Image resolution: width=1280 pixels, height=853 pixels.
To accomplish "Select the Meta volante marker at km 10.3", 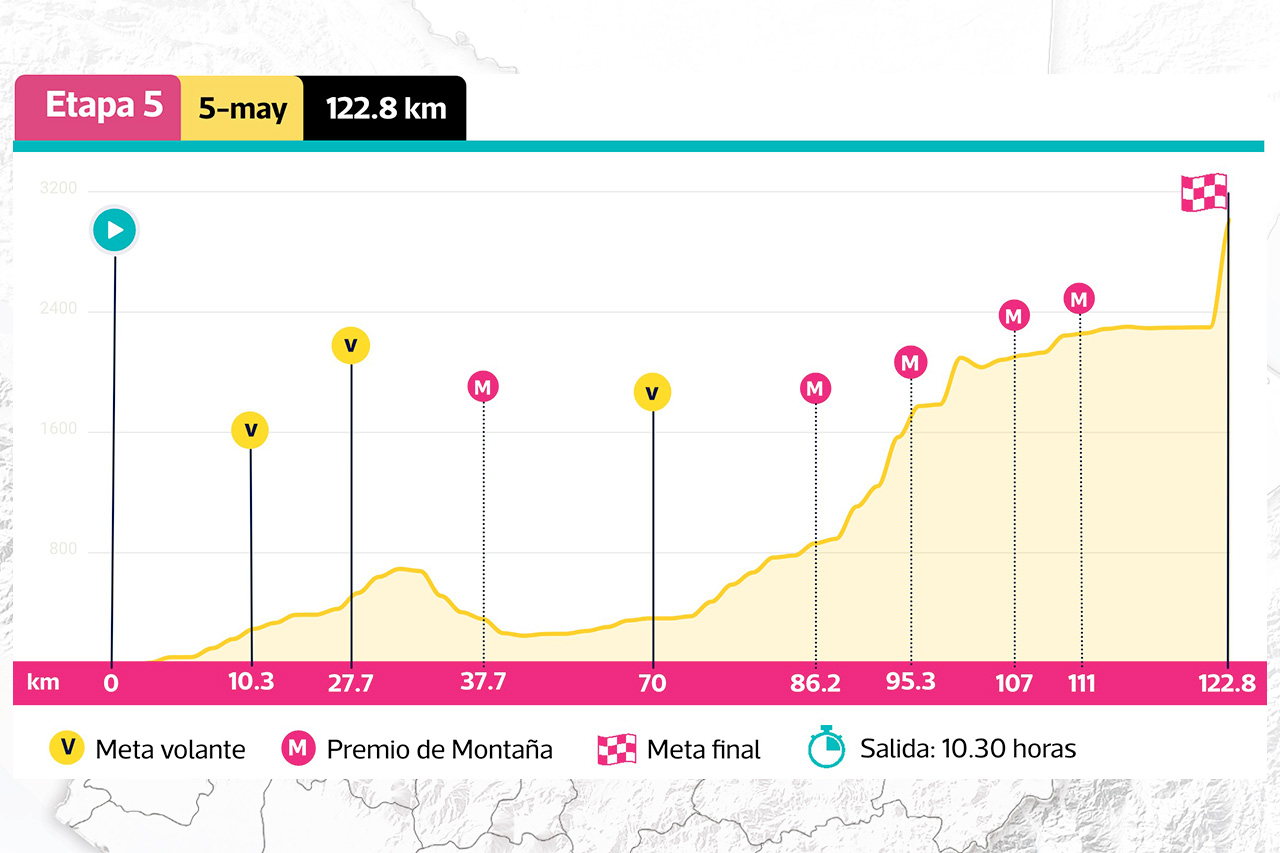I will (250, 430).
